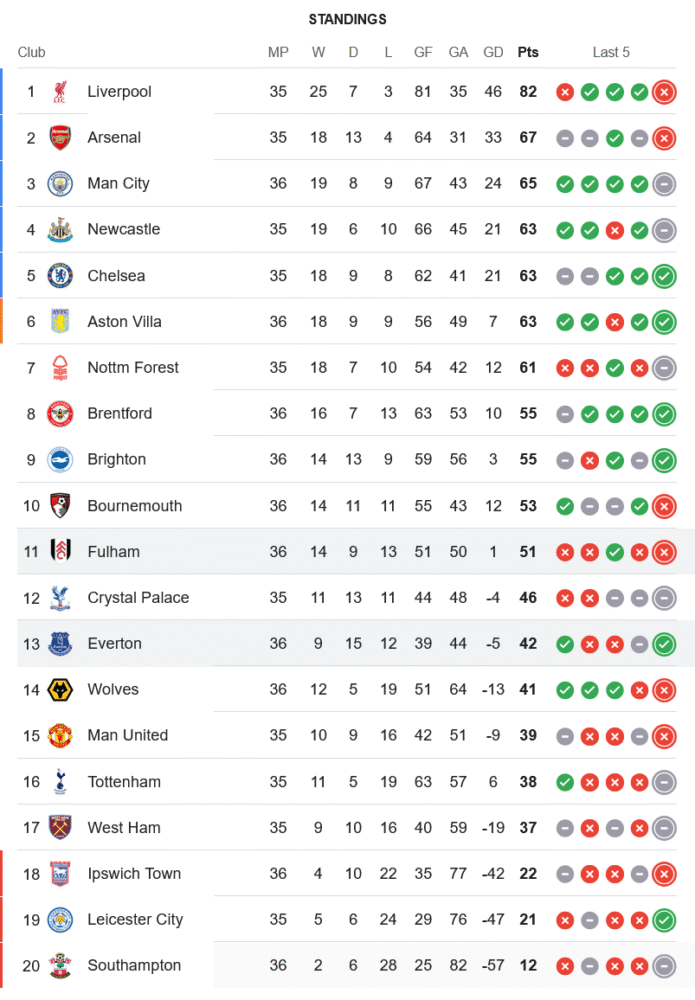Sort standings by Pts column header

point(528,52)
